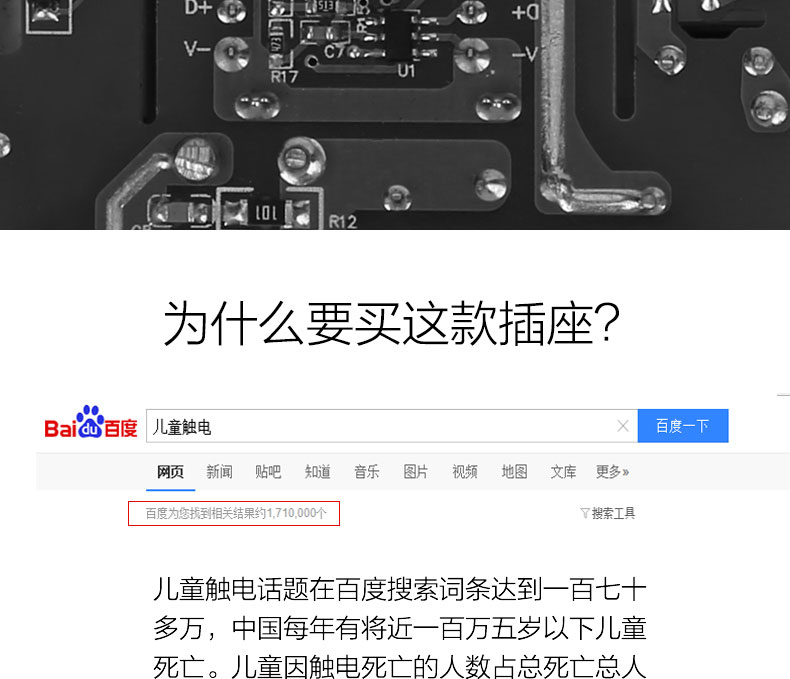Viewport: 790px width, 679px height.
Task: Click the Baidu paw logo
Action: pos(91,422)
